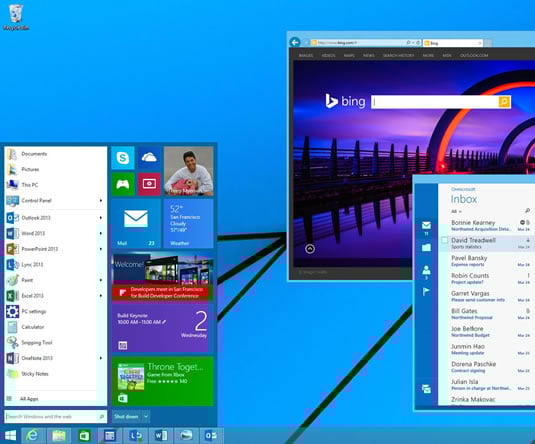Expand OneNote 2013 jump list arrow
The image size is (535, 444).
(101, 358)
